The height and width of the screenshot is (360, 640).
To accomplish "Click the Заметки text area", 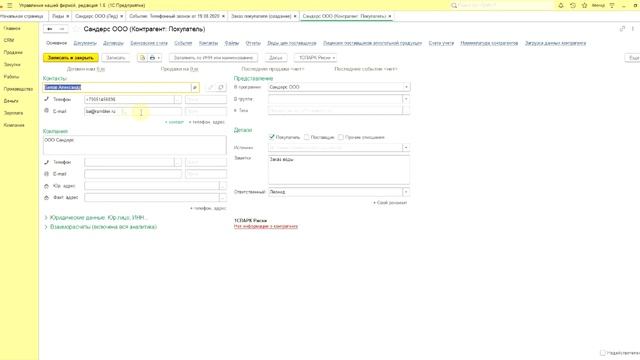I will [339, 170].
